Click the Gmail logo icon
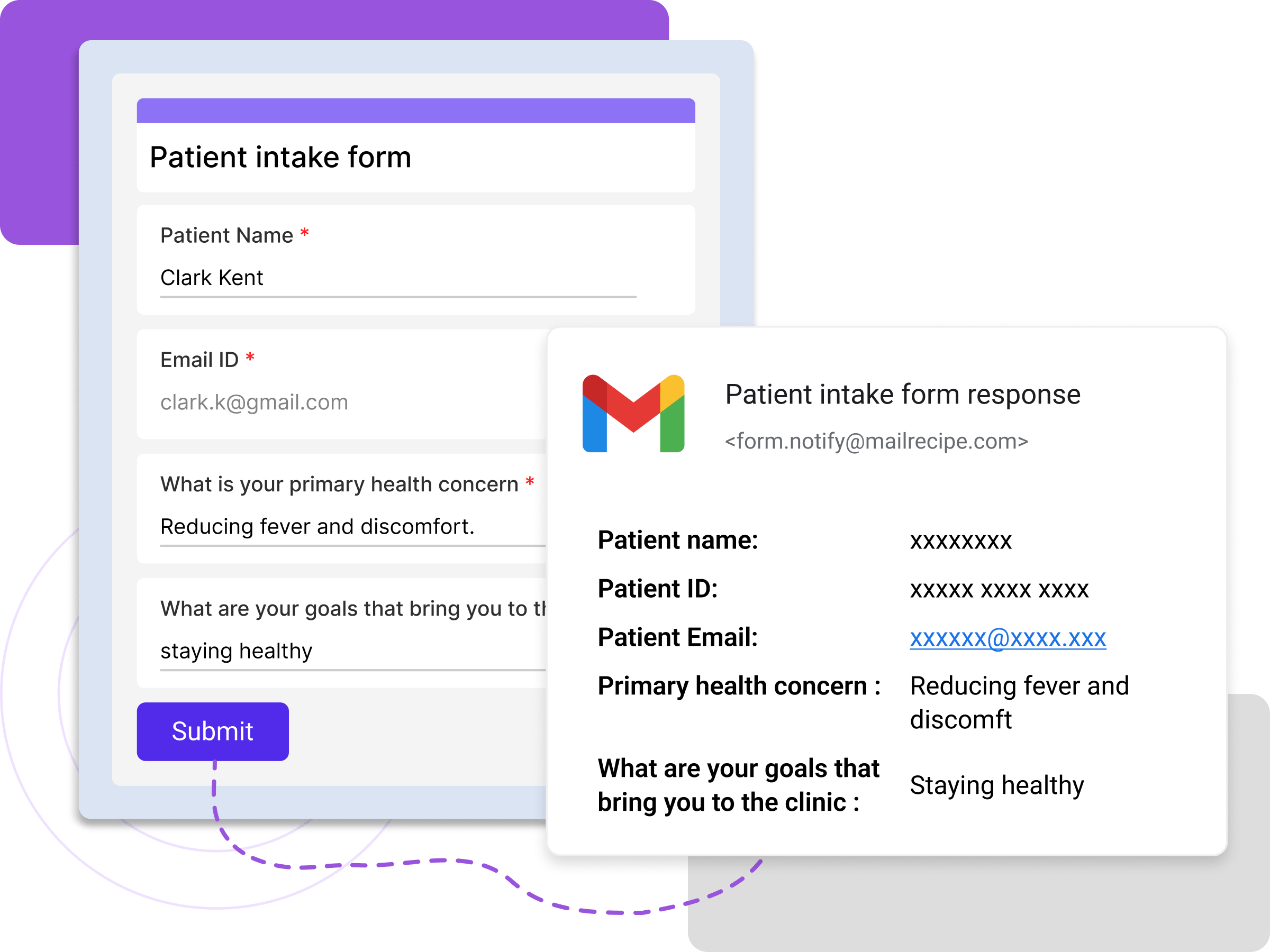Image resolution: width=1270 pixels, height=952 pixels. click(x=633, y=413)
